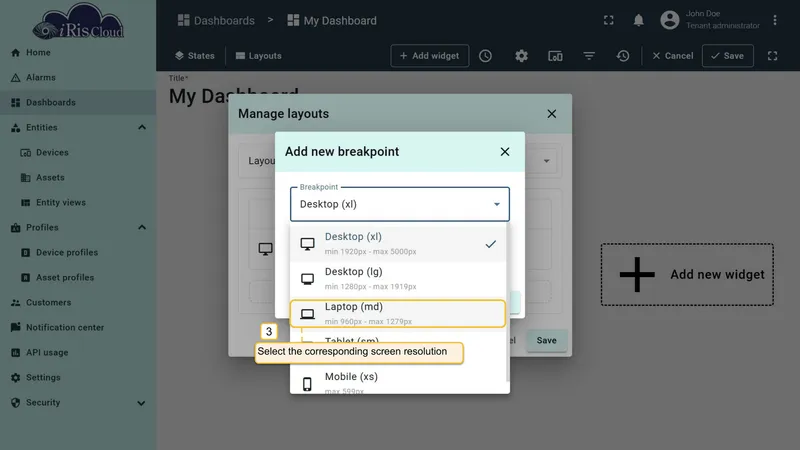Click the Breakpoint dropdown field
This screenshot has width=800, height=450.
click(400, 204)
